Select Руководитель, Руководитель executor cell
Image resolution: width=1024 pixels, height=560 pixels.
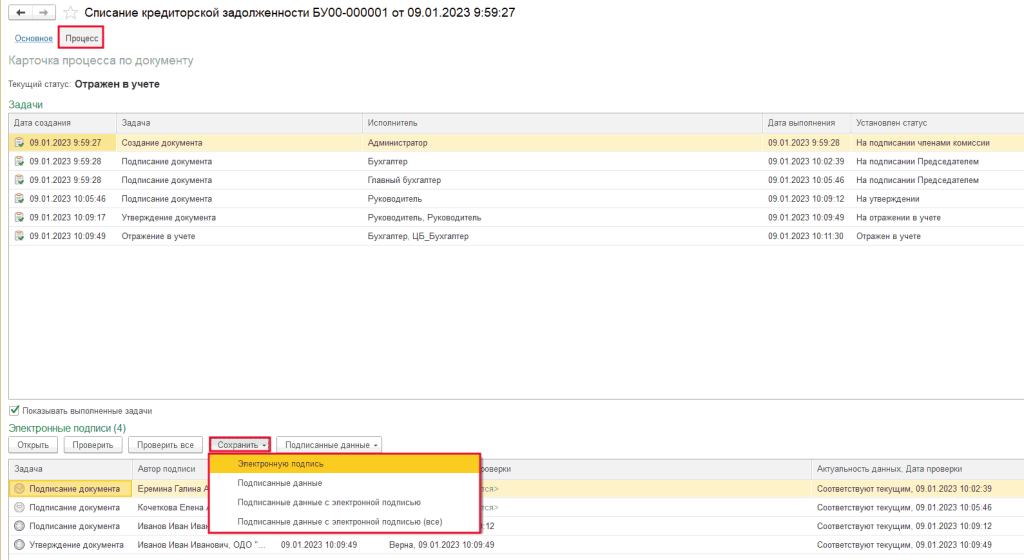click(562, 217)
